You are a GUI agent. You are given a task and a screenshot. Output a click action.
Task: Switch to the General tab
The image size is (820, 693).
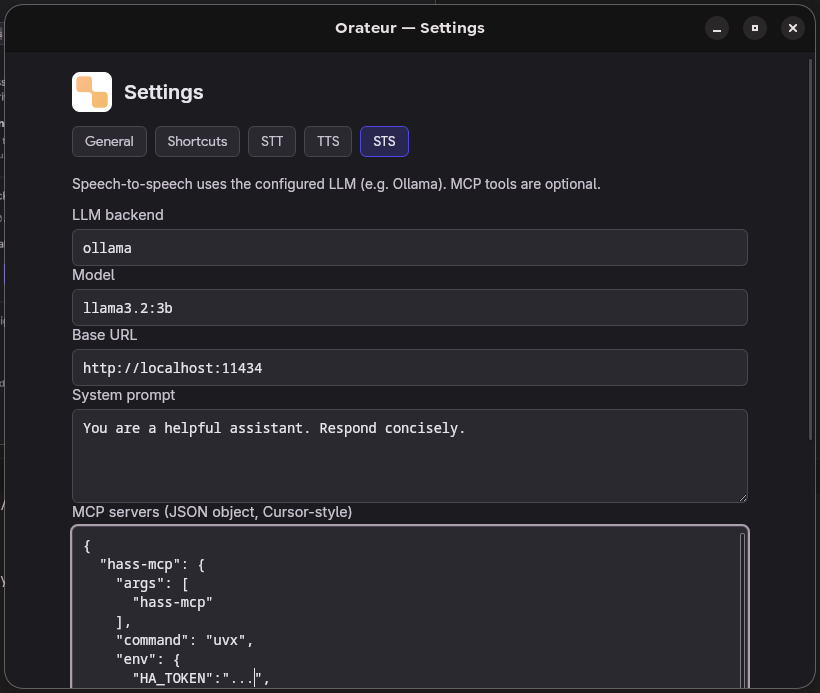(x=109, y=141)
